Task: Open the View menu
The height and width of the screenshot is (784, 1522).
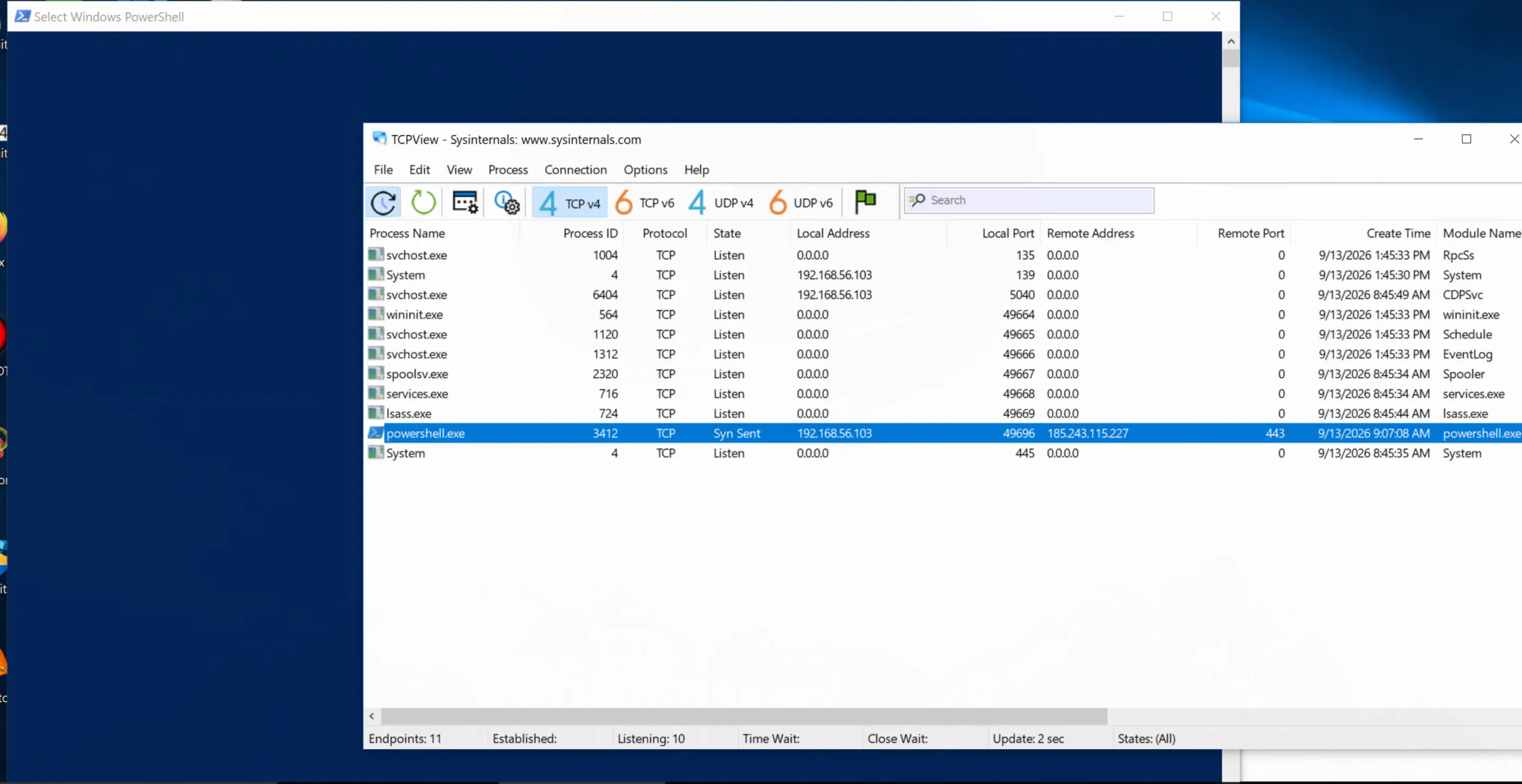Action: [x=459, y=170]
